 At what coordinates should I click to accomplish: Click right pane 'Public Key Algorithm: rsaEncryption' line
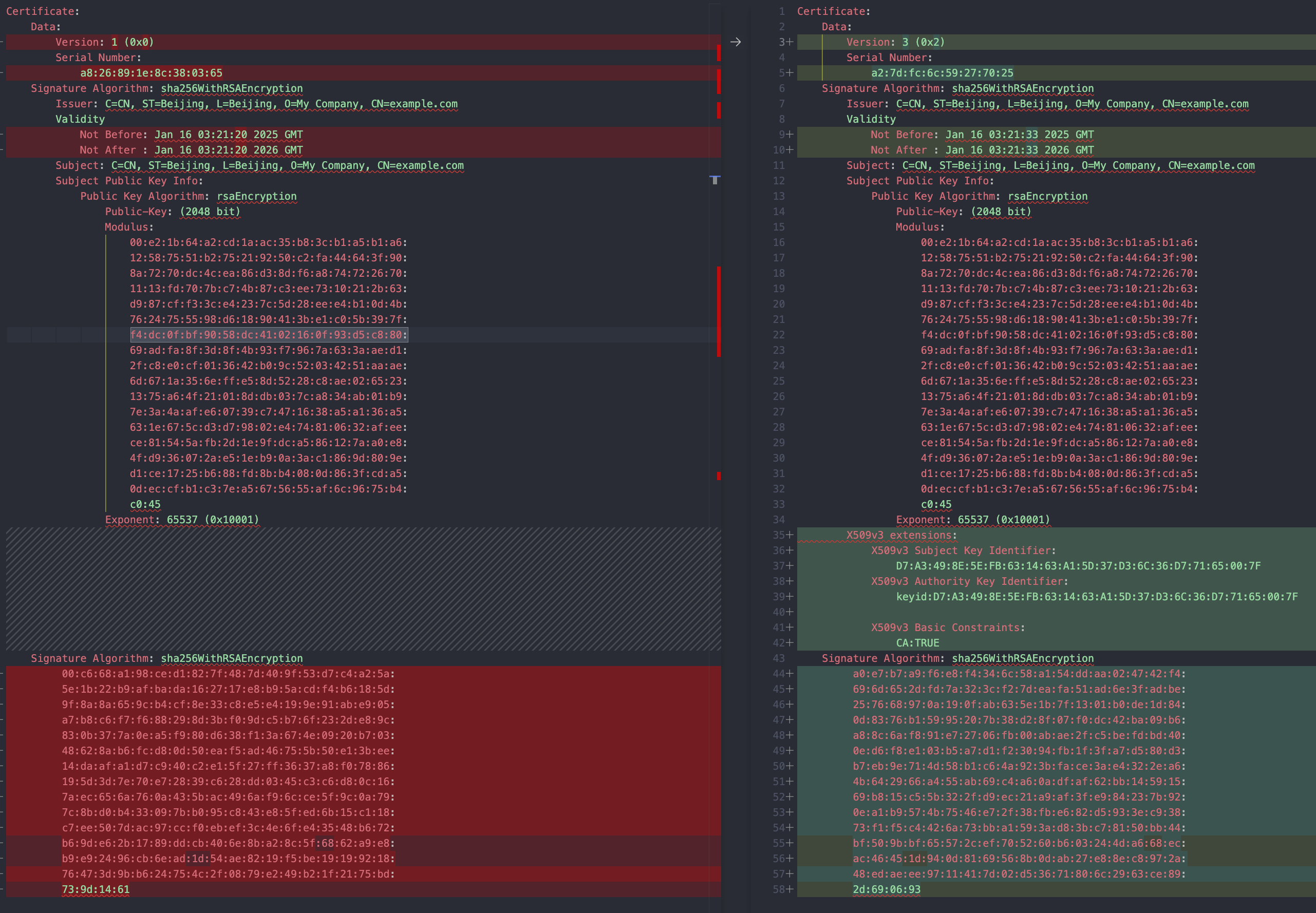[x=979, y=197]
